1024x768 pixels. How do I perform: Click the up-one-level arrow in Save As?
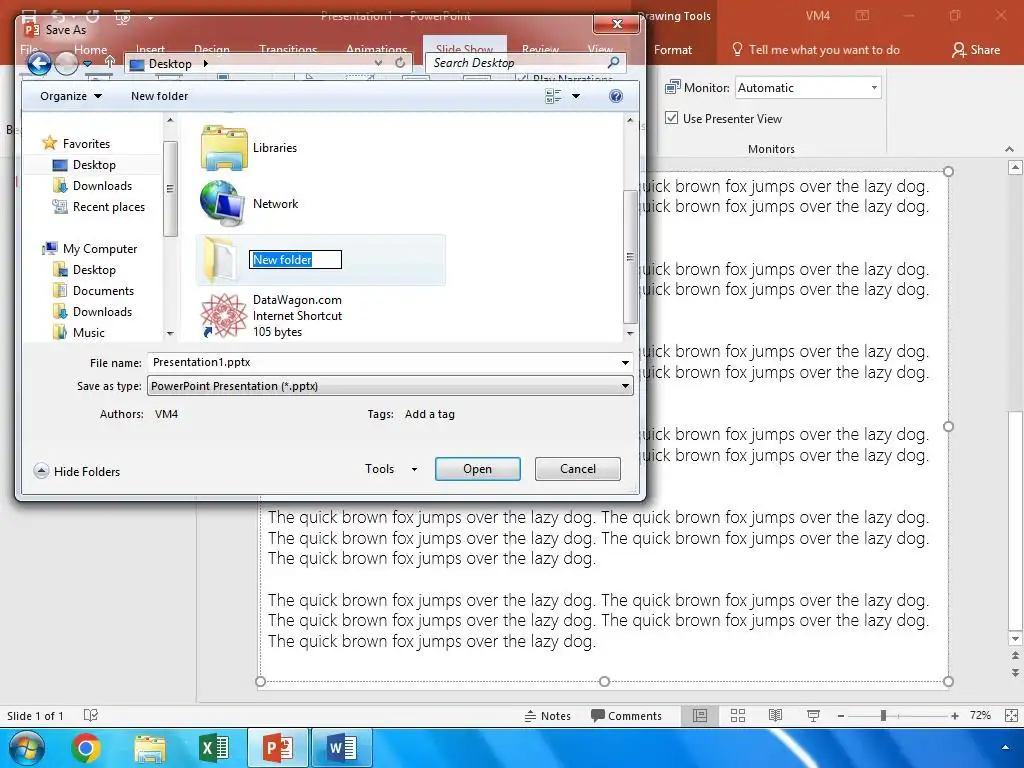110,62
